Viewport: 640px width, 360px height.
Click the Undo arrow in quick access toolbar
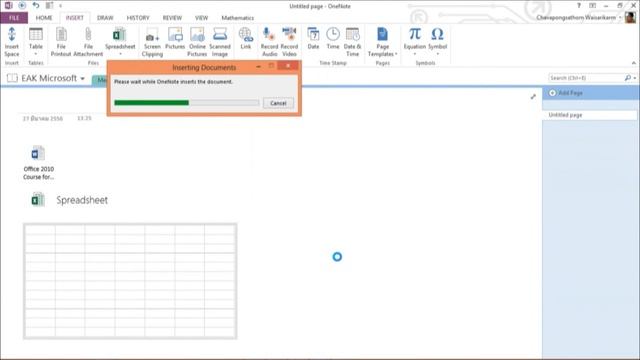[36, 5]
